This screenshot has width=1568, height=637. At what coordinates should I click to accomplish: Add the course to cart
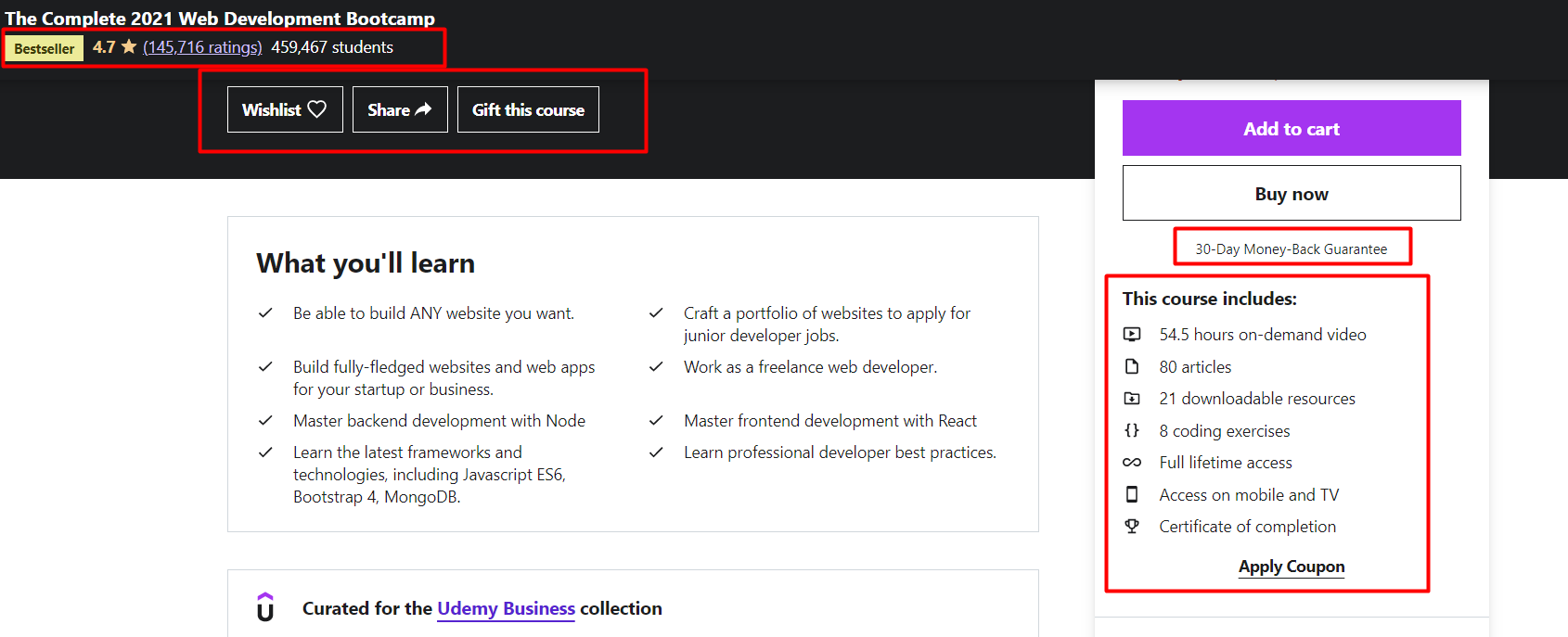point(1292,128)
